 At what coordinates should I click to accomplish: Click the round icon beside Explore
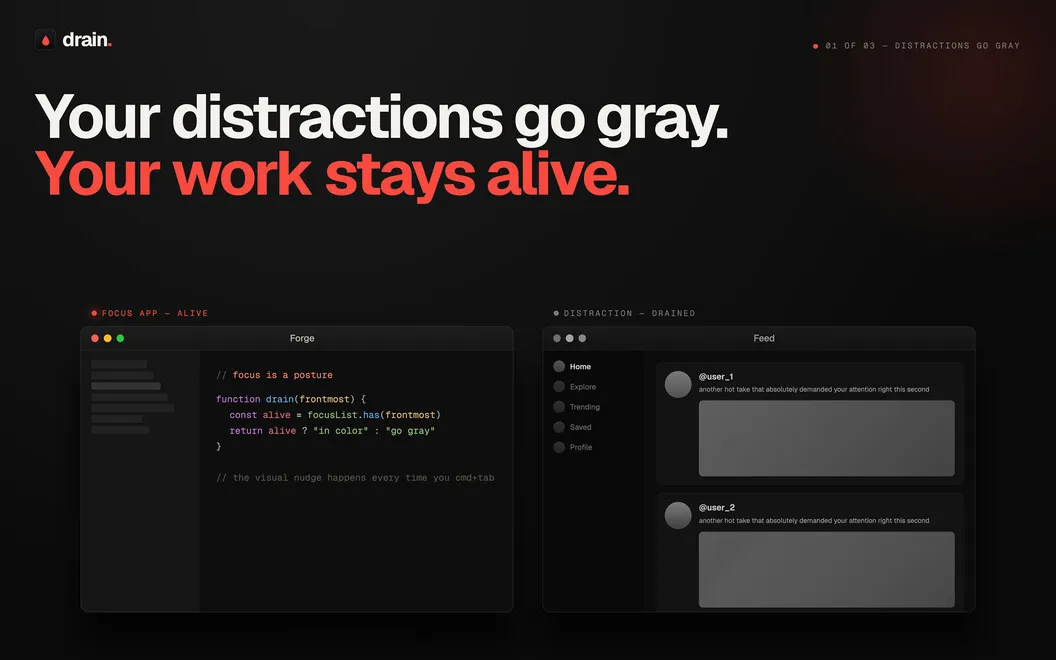[559, 387]
